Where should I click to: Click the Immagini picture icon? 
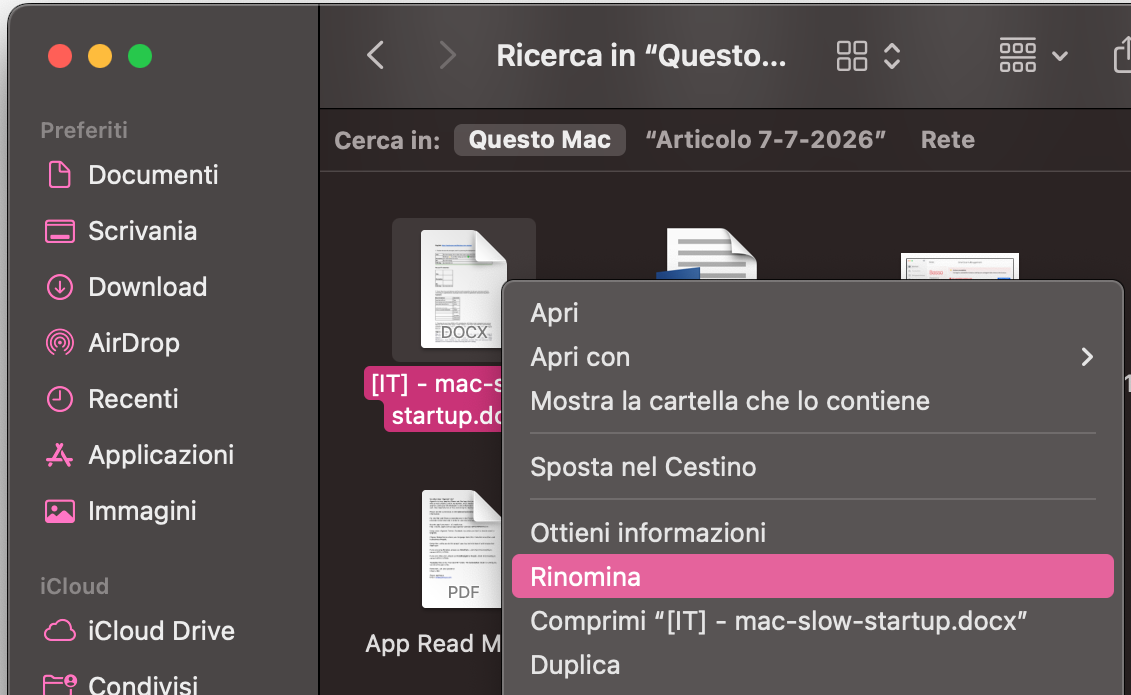pos(59,511)
